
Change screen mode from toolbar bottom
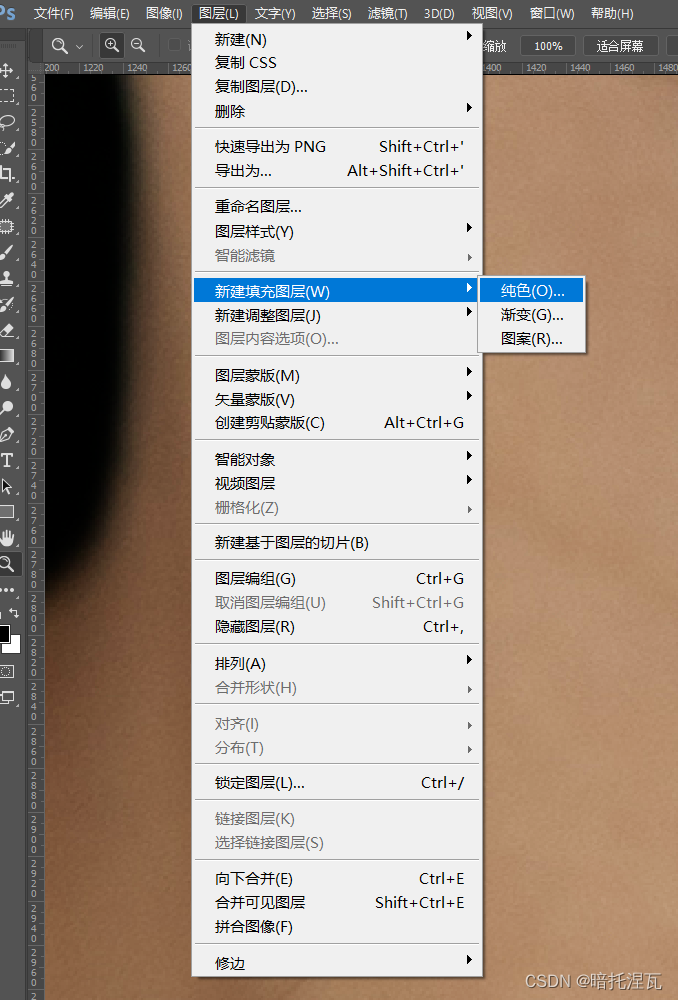click(7, 697)
